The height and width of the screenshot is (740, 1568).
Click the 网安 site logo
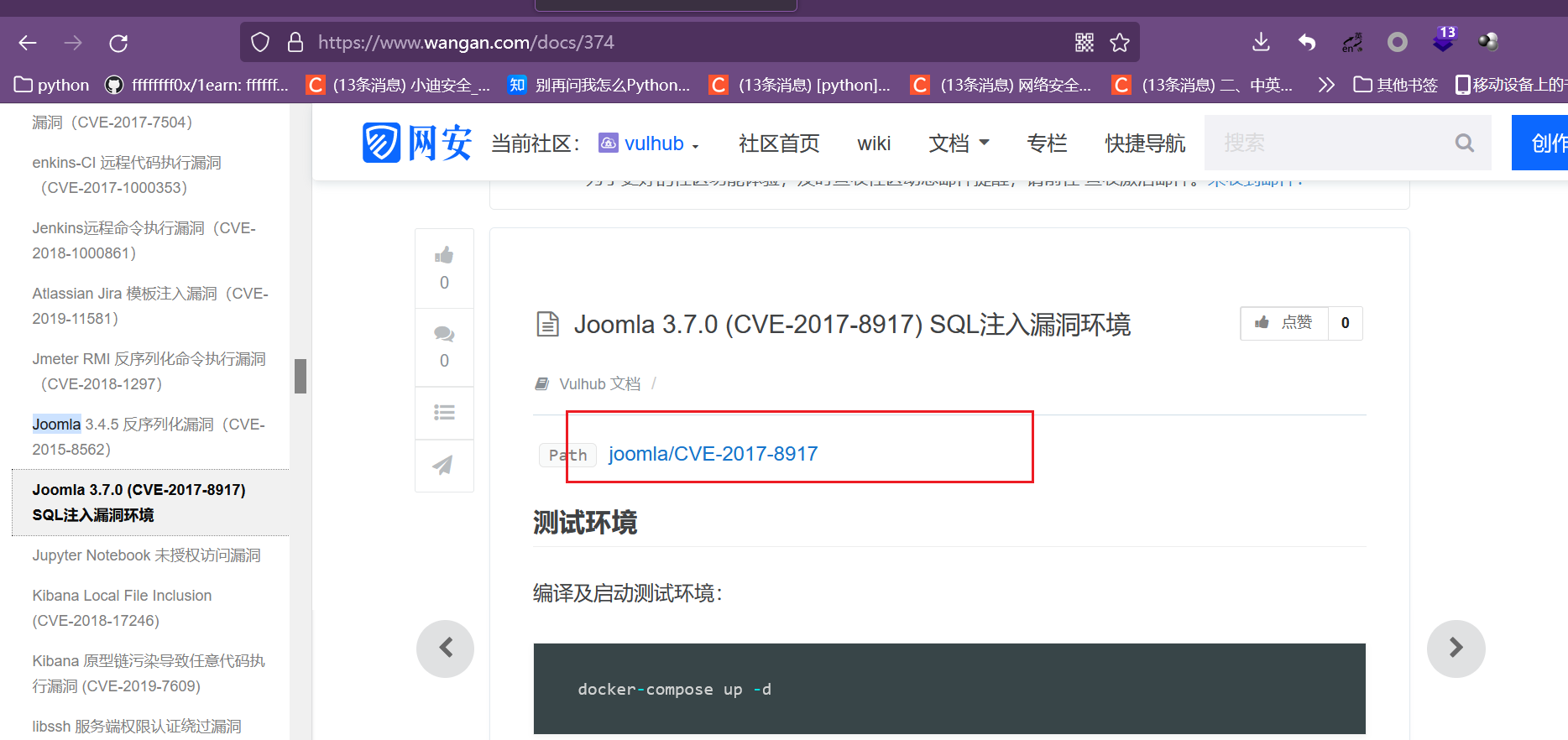[x=417, y=143]
